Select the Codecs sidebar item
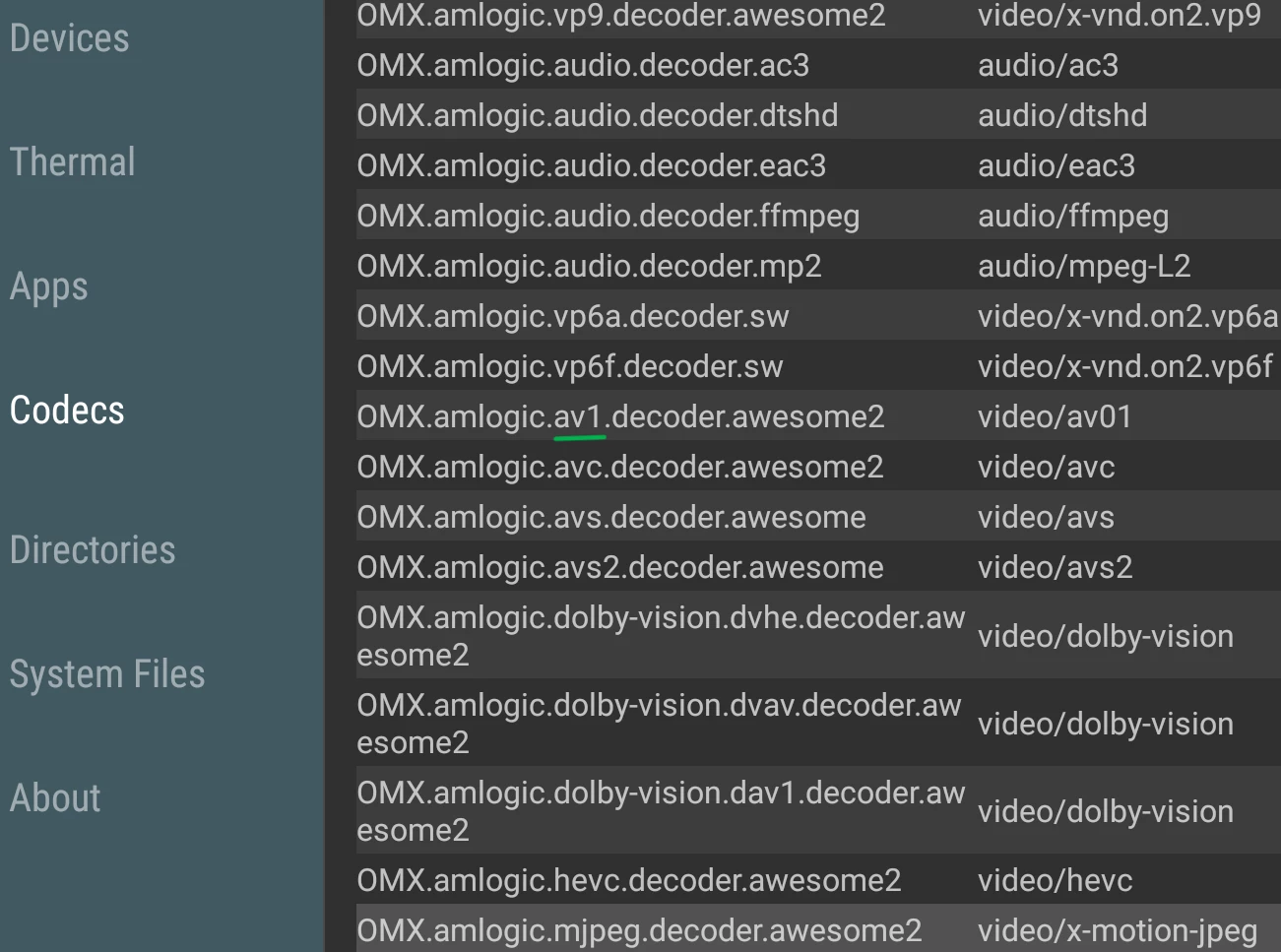 [67, 411]
